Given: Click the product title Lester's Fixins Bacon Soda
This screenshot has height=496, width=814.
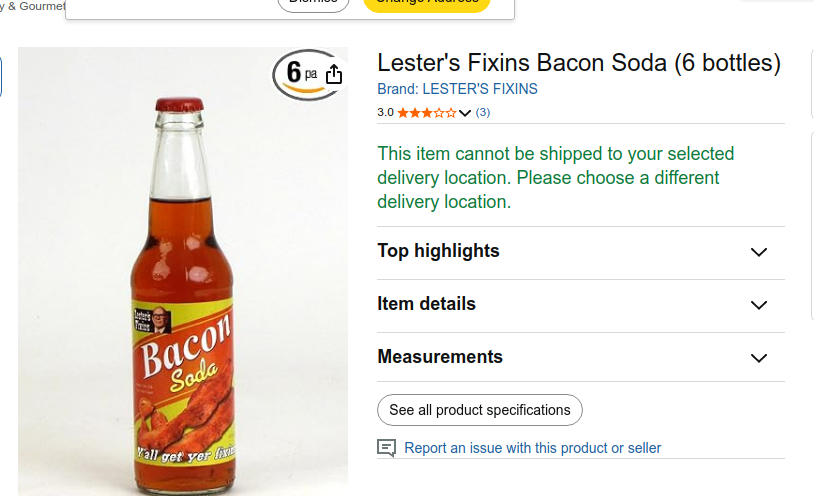Looking at the screenshot, I should [x=578, y=63].
